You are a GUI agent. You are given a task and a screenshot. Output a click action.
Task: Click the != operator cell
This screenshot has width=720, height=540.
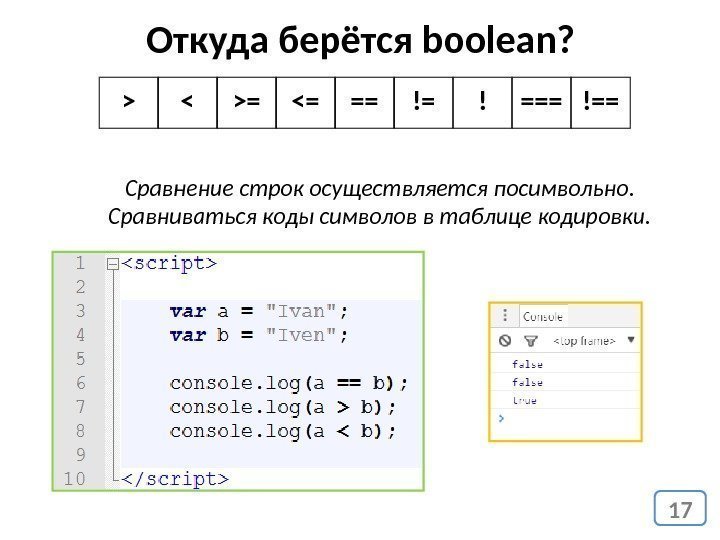point(423,102)
